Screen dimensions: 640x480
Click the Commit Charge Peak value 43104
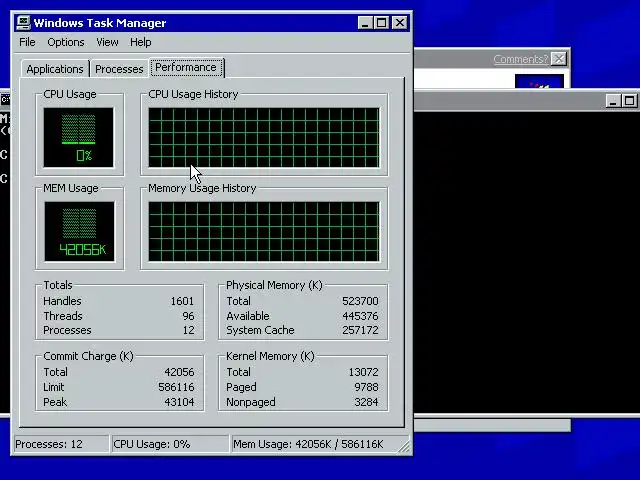click(x=179, y=402)
